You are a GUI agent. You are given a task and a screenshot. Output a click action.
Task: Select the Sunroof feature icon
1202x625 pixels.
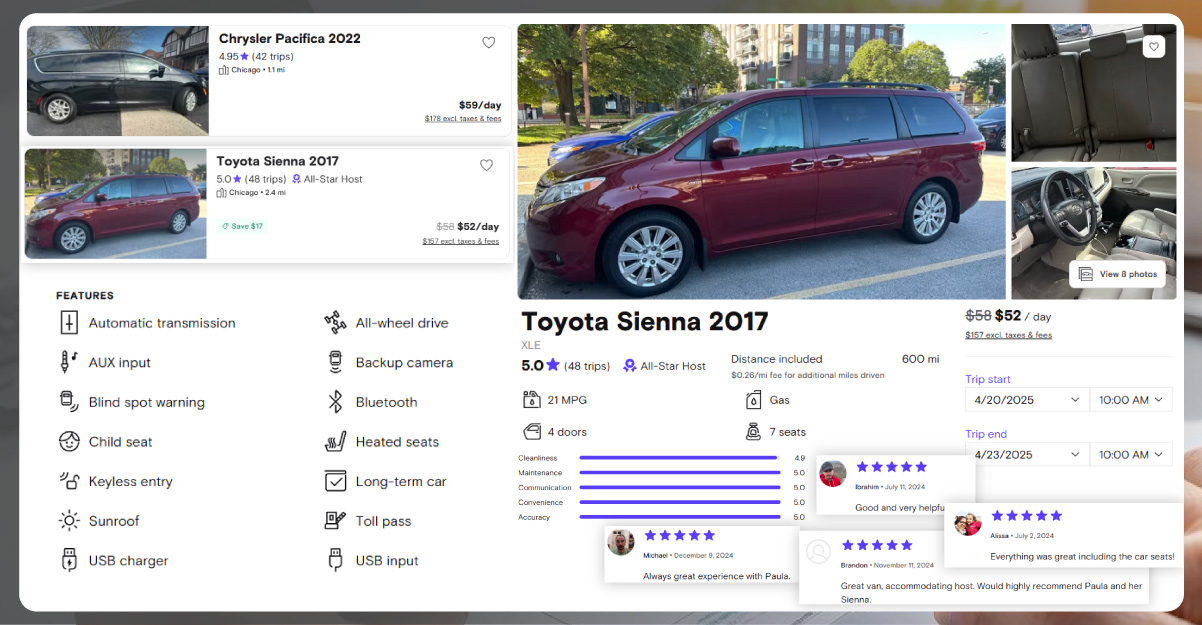coord(69,521)
